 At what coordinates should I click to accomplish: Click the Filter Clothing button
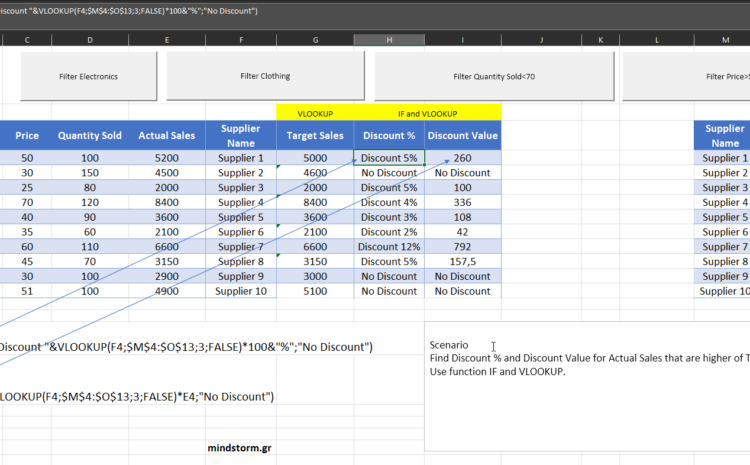pyautogui.click(x=265, y=76)
